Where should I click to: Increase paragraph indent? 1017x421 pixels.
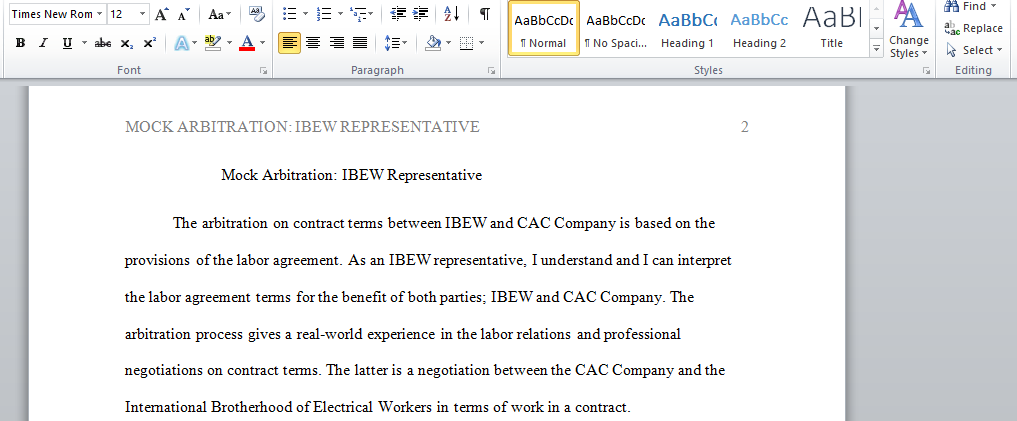420,14
